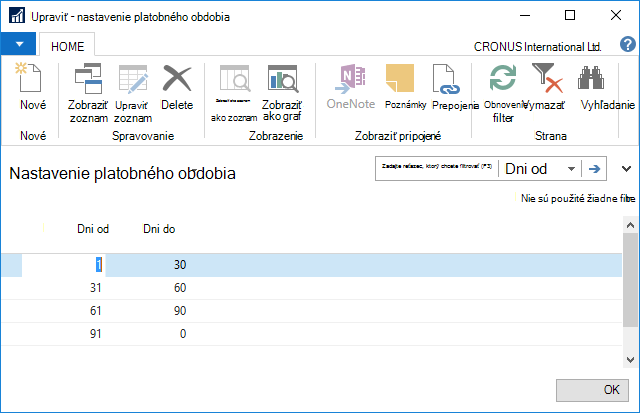
Task: Switch to the HOME ribbon tab
Action: click(x=67, y=47)
